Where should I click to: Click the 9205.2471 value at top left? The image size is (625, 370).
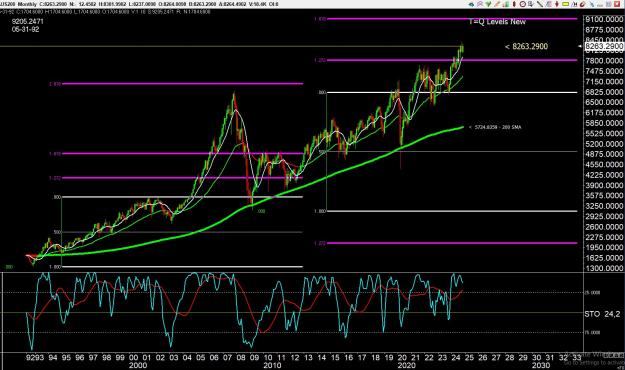tap(28, 22)
